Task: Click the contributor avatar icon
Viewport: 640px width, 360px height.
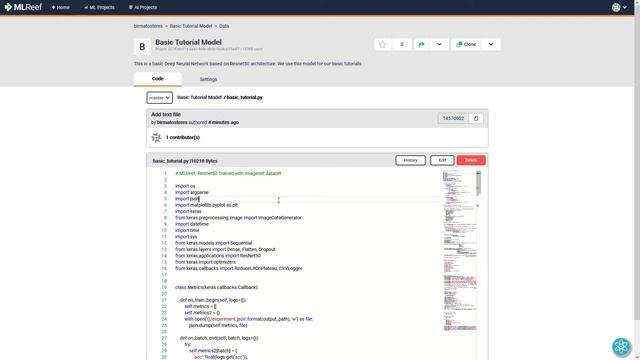Action: (x=156, y=138)
